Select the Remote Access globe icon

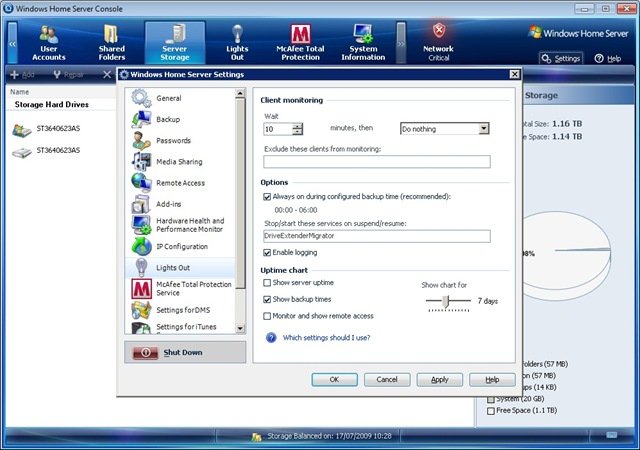pyautogui.click(x=141, y=183)
